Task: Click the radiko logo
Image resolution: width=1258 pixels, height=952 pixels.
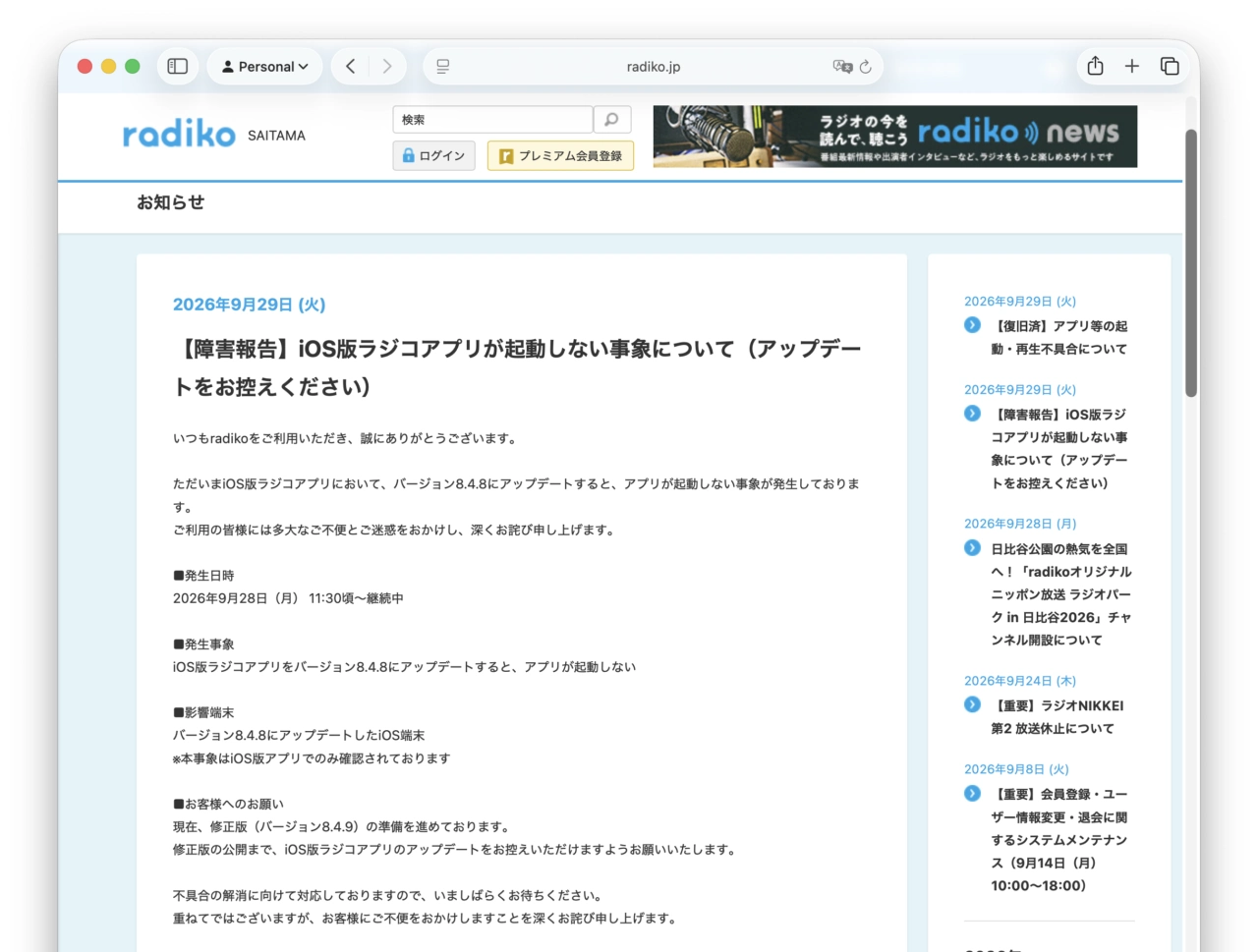Action: pos(179,135)
